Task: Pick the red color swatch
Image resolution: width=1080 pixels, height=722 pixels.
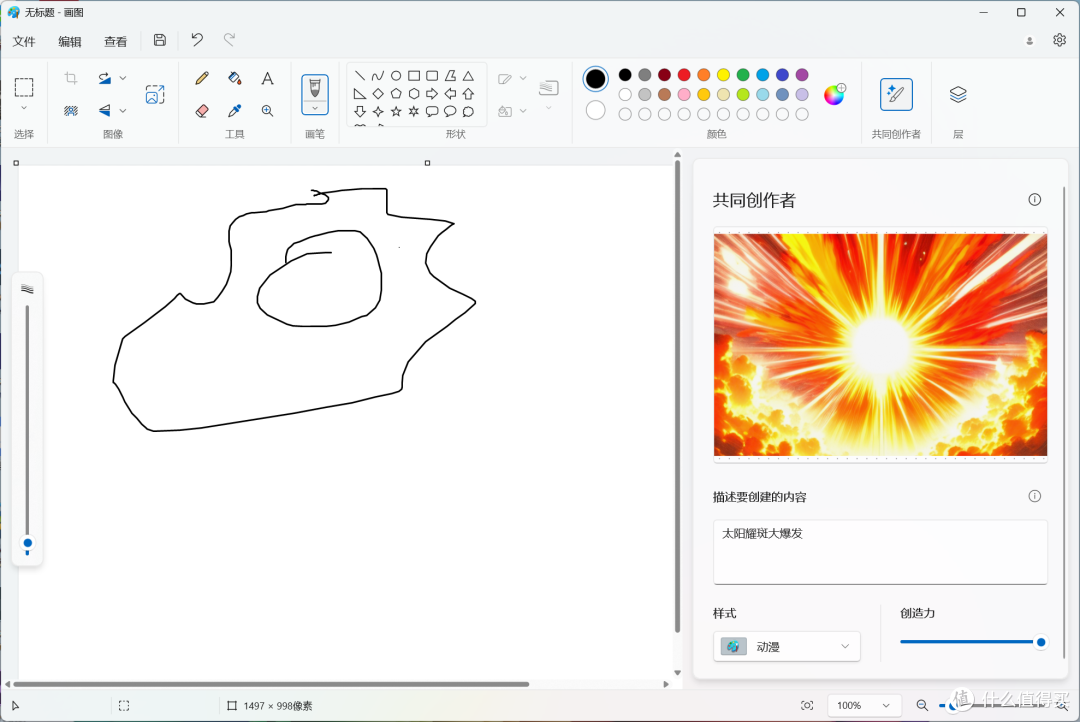Action: point(684,74)
